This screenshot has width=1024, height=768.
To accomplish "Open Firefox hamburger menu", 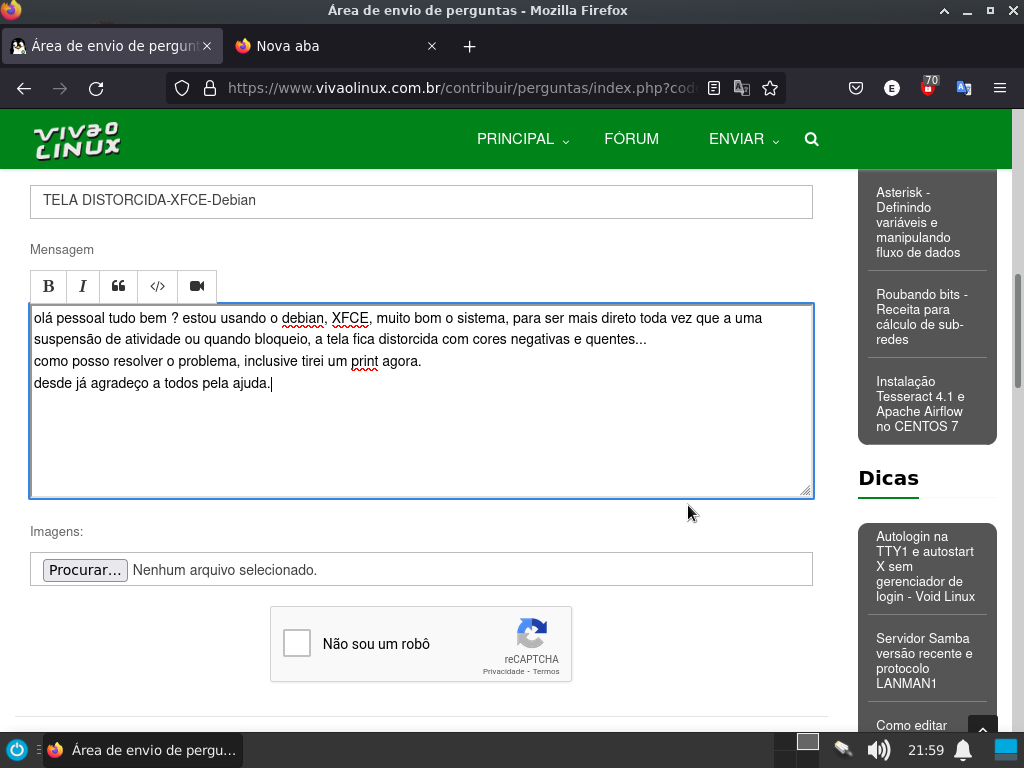I will pos(1000,88).
